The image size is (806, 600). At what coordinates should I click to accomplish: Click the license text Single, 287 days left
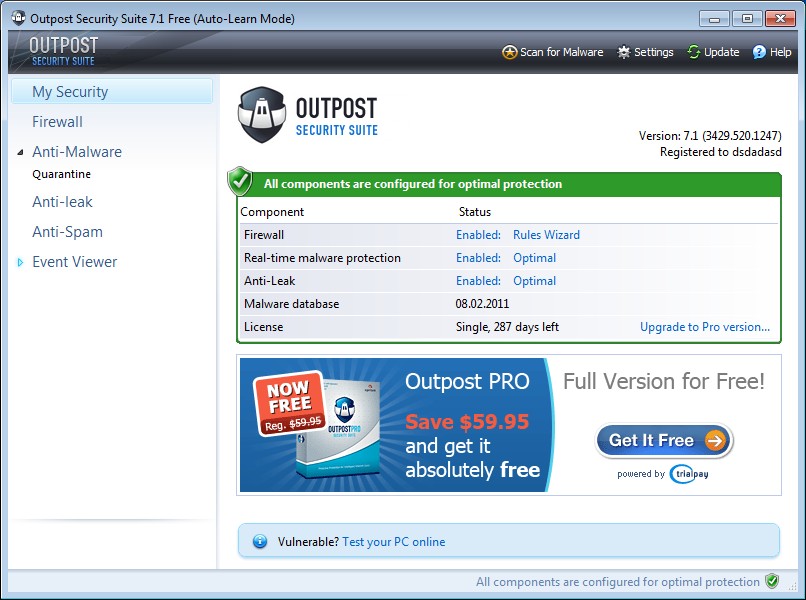coord(507,327)
